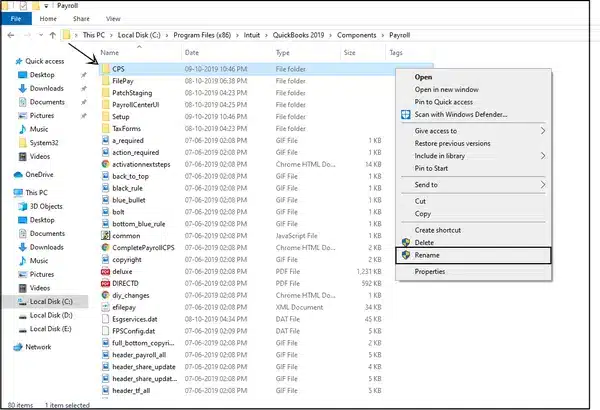Switch to the View ribbon tab
This screenshot has height=410, width=600.
[x=113, y=19]
